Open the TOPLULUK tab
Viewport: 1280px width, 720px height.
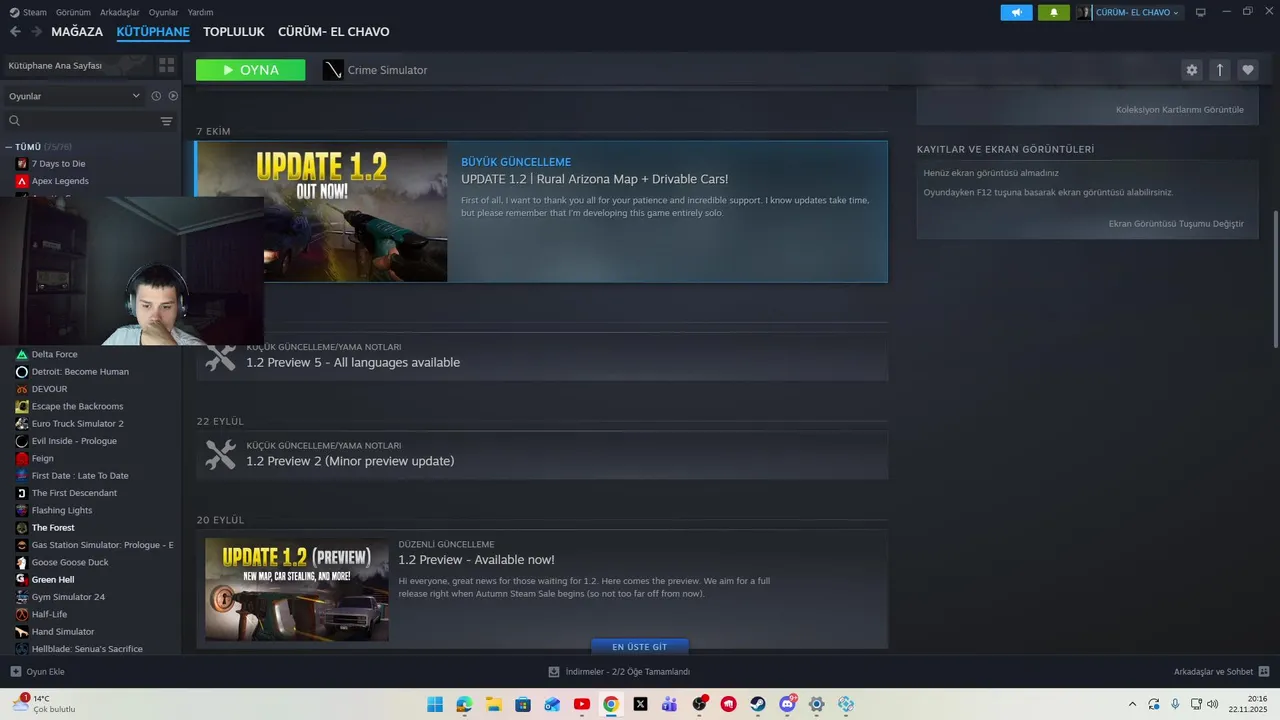tap(234, 32)
